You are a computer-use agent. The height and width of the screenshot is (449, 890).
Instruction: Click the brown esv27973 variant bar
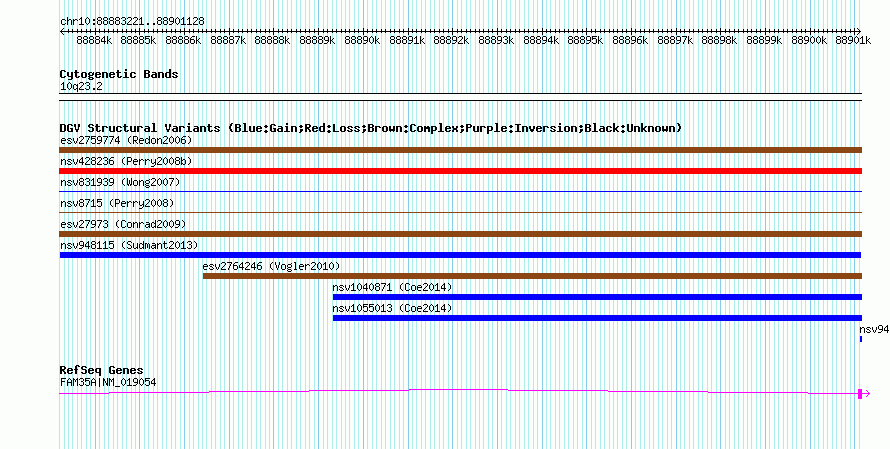pos(461,234)
